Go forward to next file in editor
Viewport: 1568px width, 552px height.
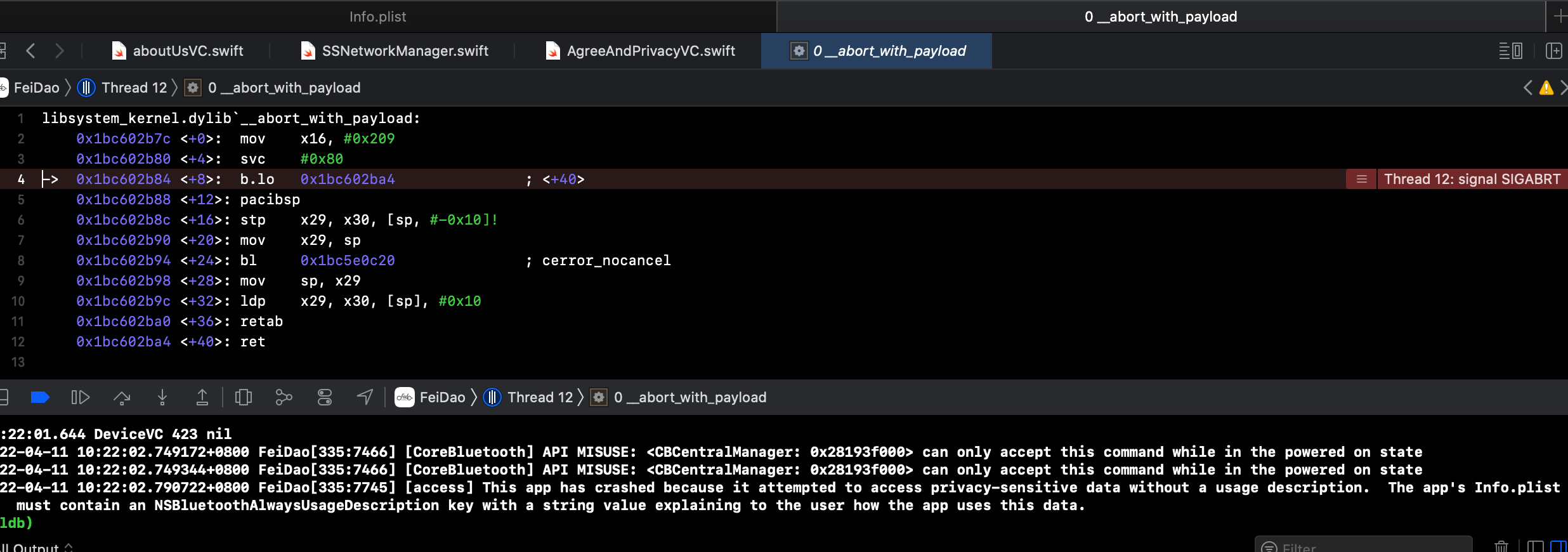click(60, 51)
